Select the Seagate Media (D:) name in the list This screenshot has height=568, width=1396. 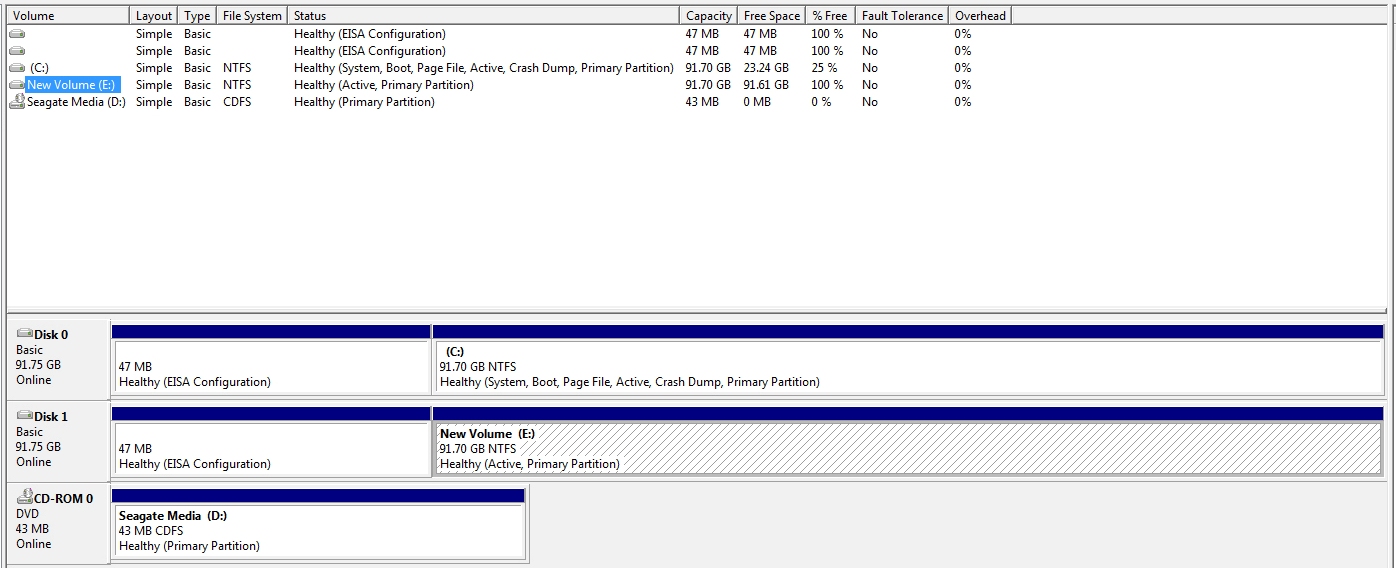(x=76, y=102)
